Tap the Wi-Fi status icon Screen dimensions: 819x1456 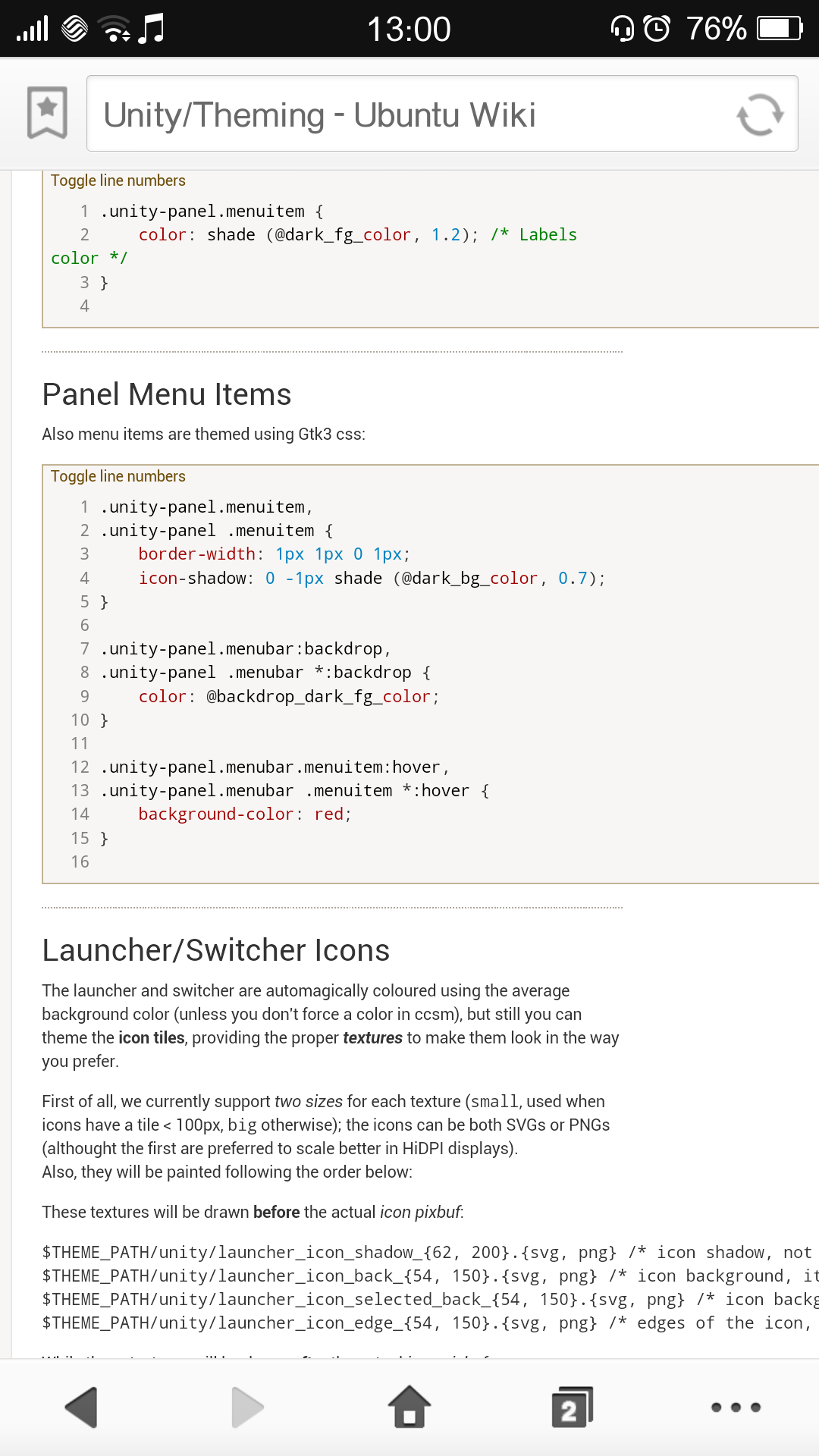click(115, 29)
